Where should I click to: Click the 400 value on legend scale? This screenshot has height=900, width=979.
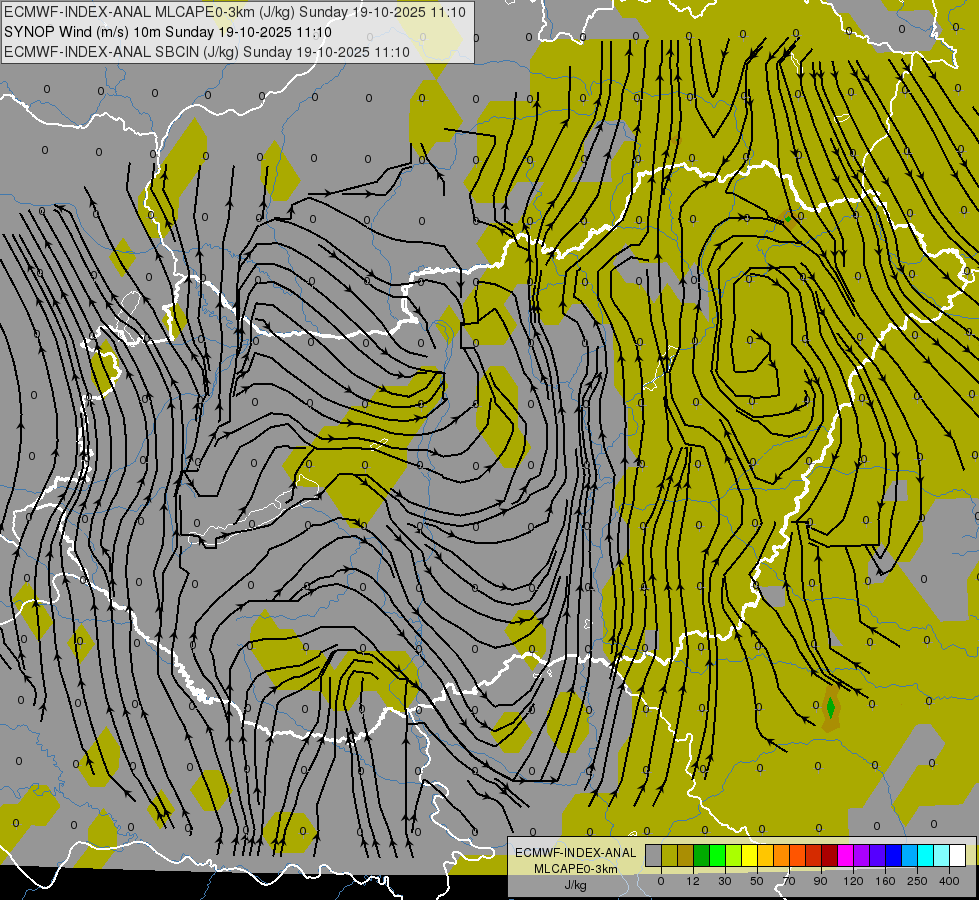pyautogui.click(x=949, y=881)
